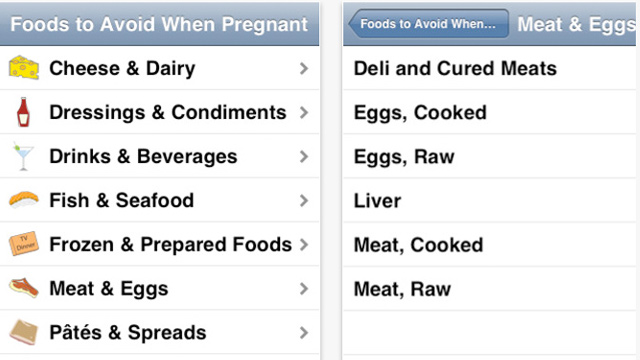Select Deli and Cured Meats
Viewport: 640px width, 360px height.
coord(489,68)
